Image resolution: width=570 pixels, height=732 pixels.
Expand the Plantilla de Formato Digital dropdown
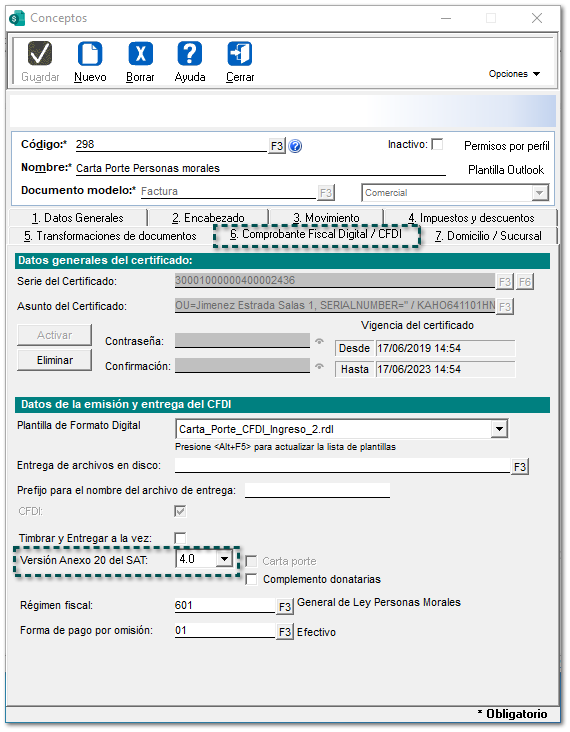click(x=499, y=429)
